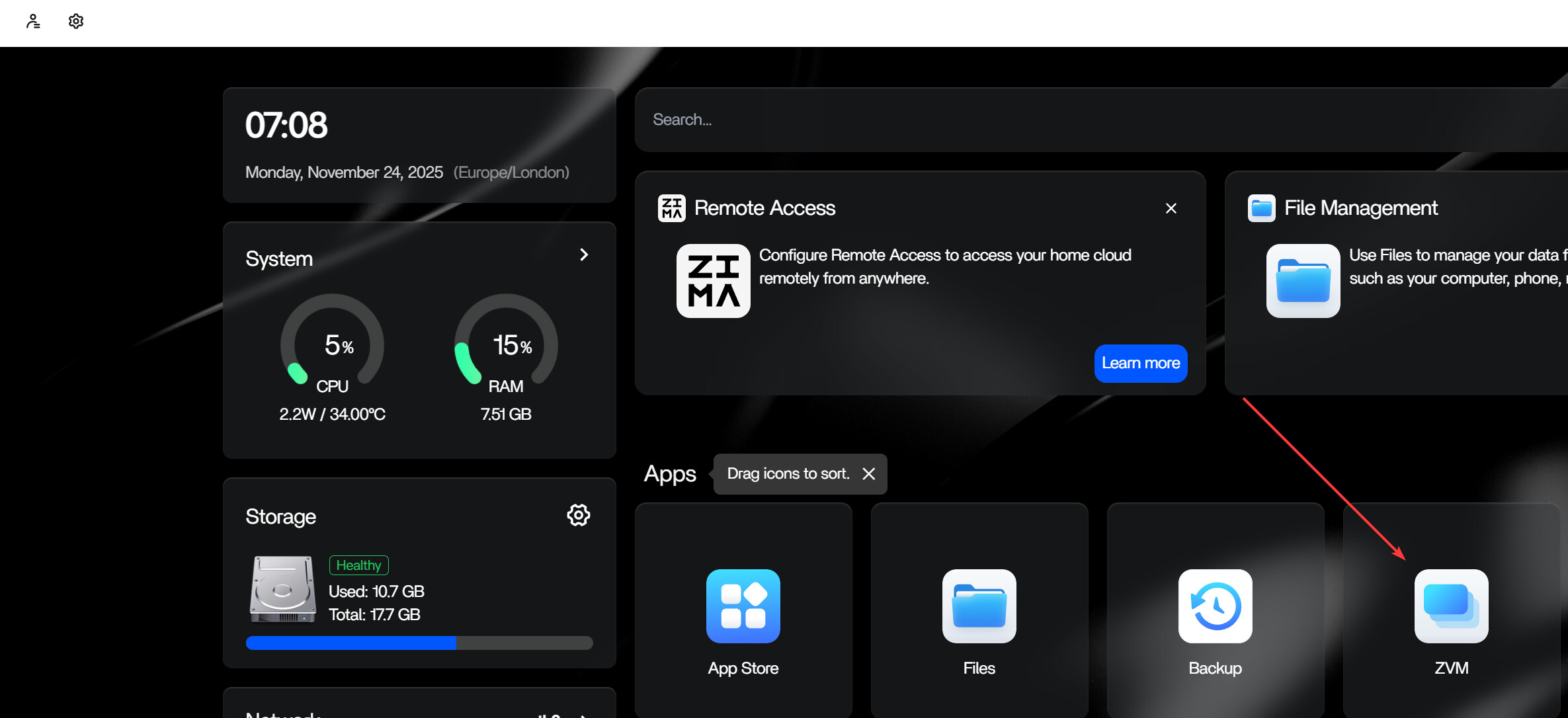This screenshot has width=1568, height=718.
Task: Click the RAM usage gauge
Action: 506,344
